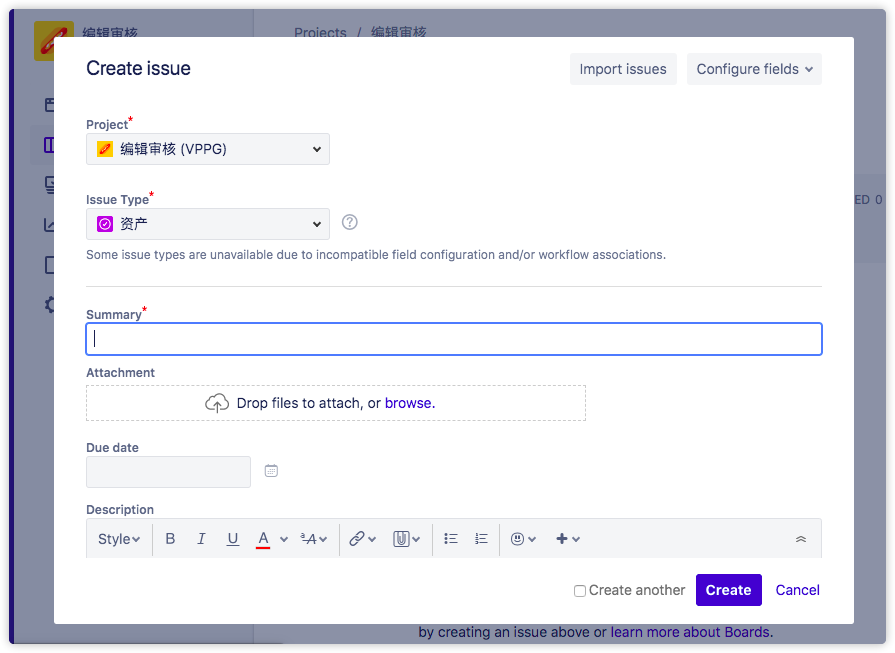Open the due date calendar picker
Screen dimensions: 895x653
[x=271, y=471]
